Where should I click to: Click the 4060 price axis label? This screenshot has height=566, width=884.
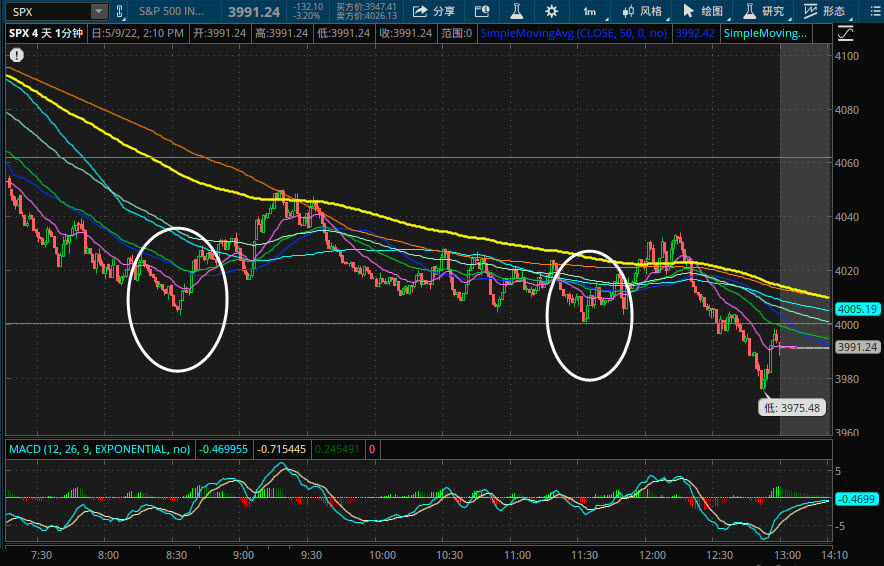[x=847, y=163]
